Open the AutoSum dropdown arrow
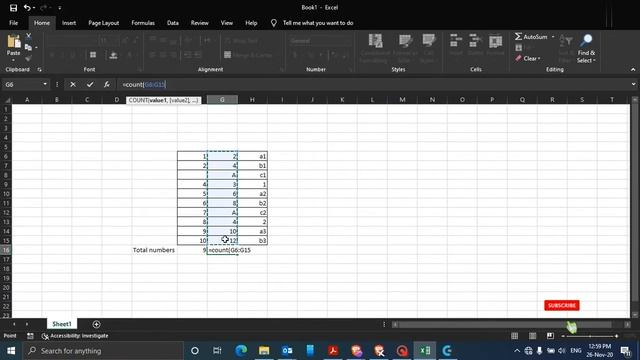640x360 pixels. pos(553,37)
